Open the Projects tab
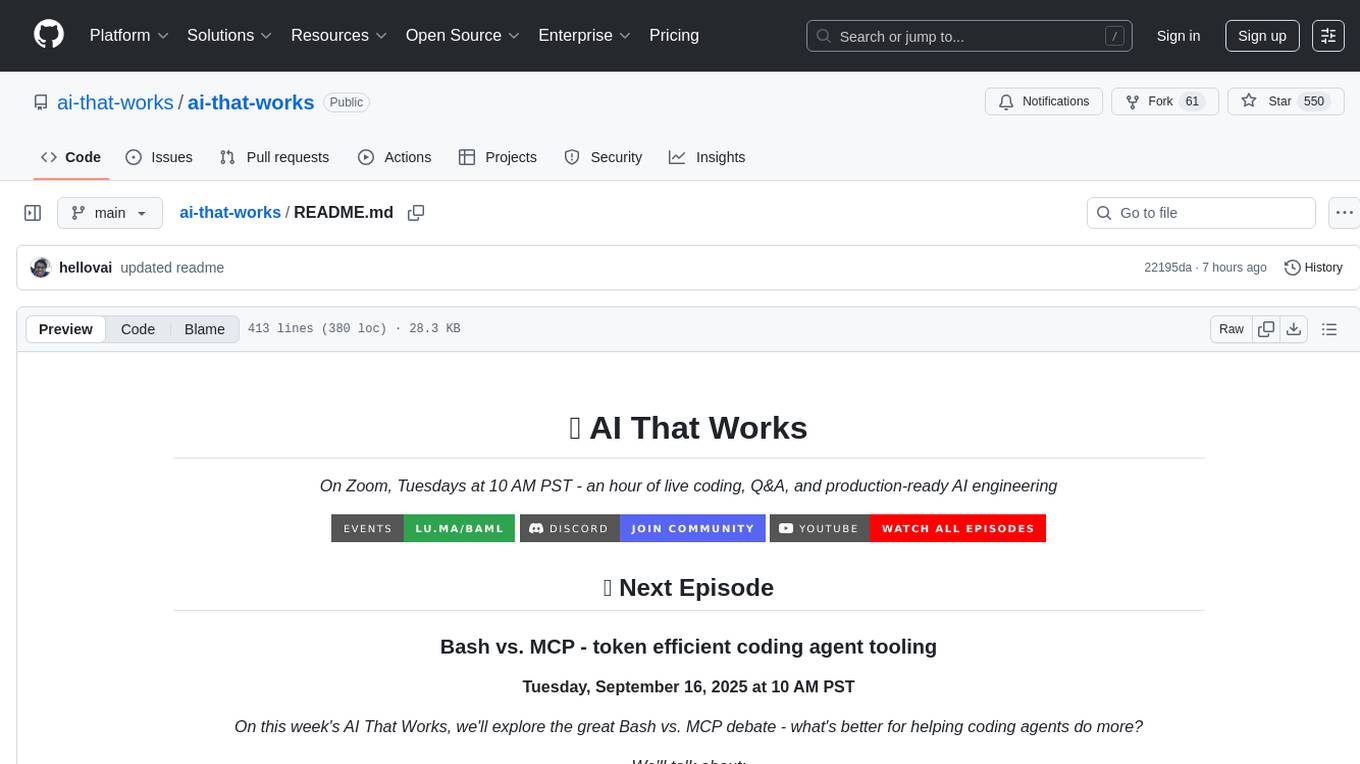 click(x=498, y=157)
